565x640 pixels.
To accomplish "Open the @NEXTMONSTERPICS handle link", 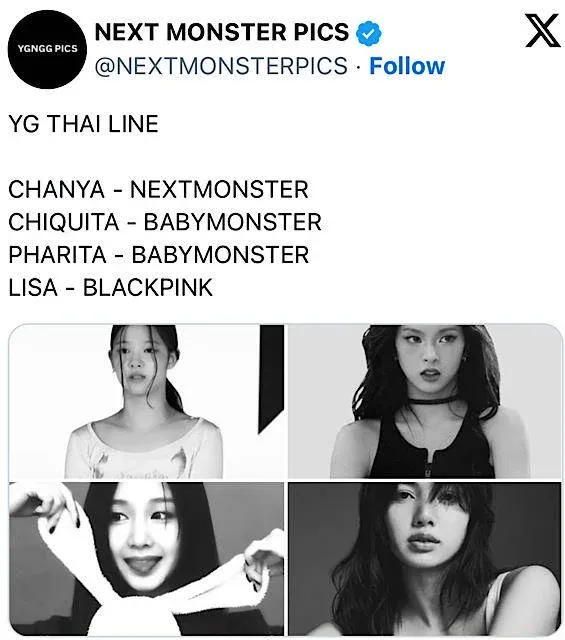I will [221, 66].
